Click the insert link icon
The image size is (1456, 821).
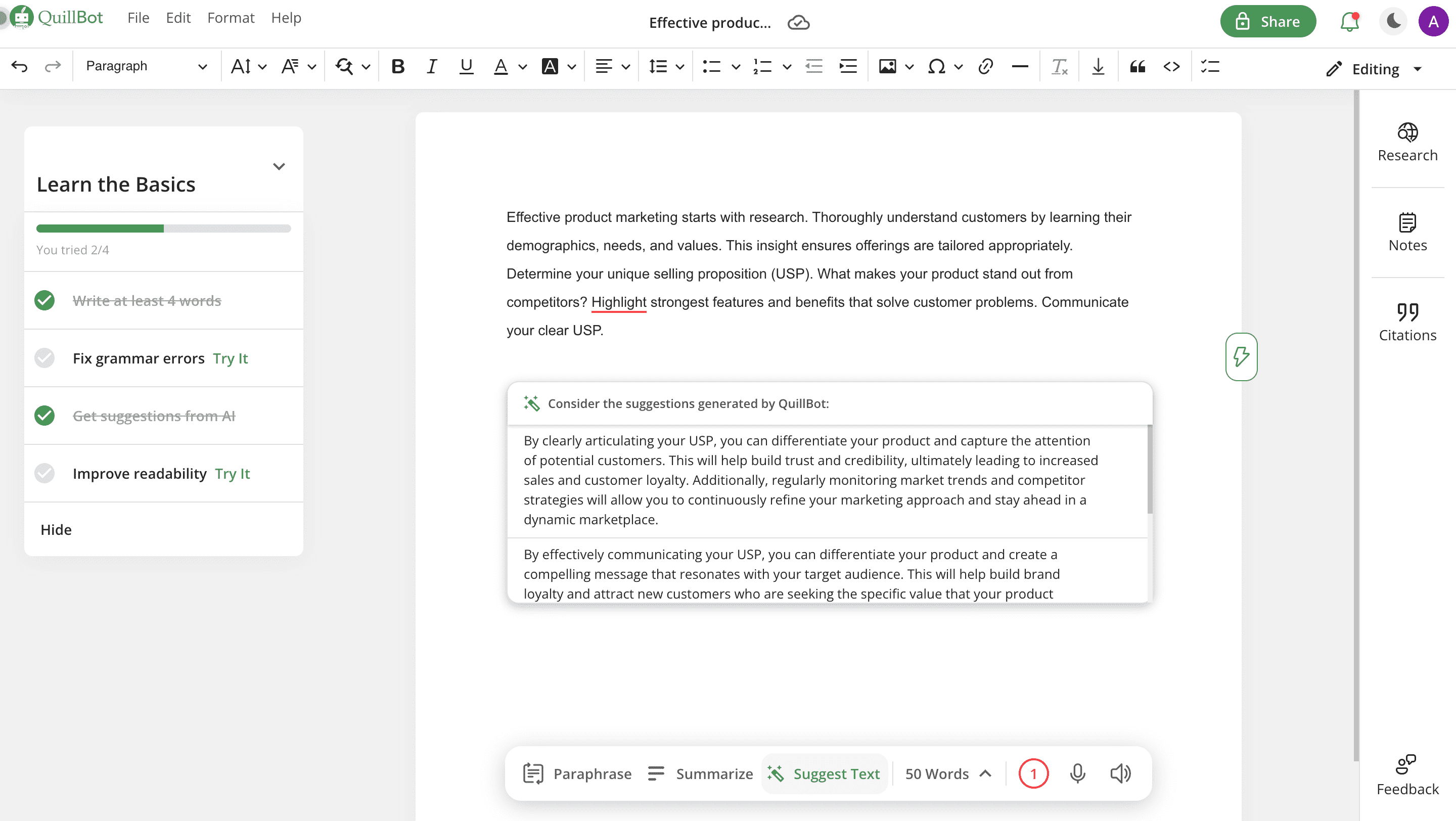coord(985,67)
